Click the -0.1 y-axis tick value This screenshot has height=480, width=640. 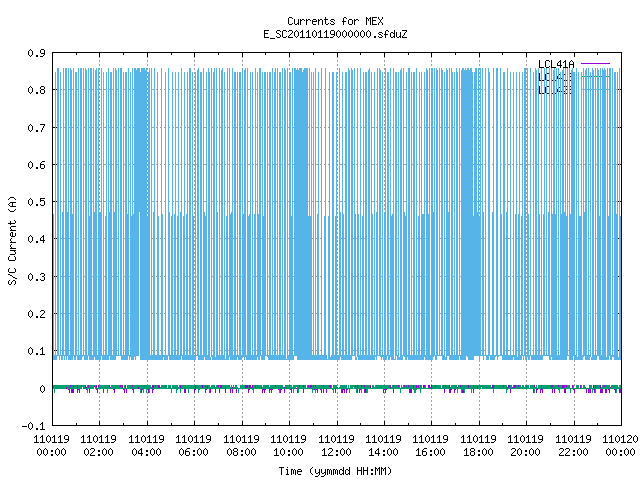(33, 426)
